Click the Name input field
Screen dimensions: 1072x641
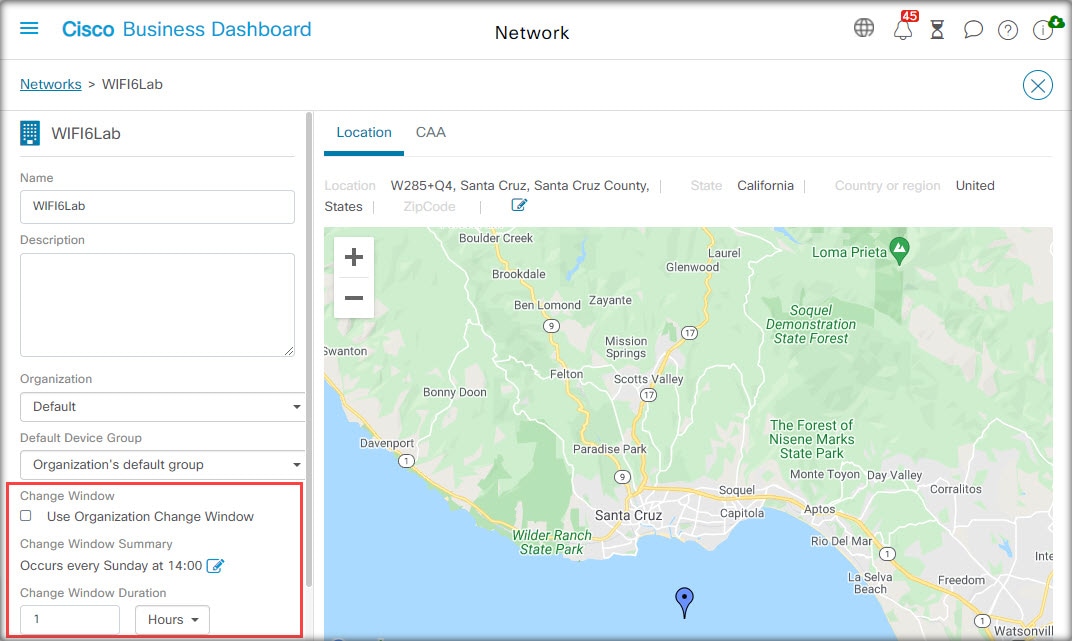pyautogui.click(x=157, y=206)
